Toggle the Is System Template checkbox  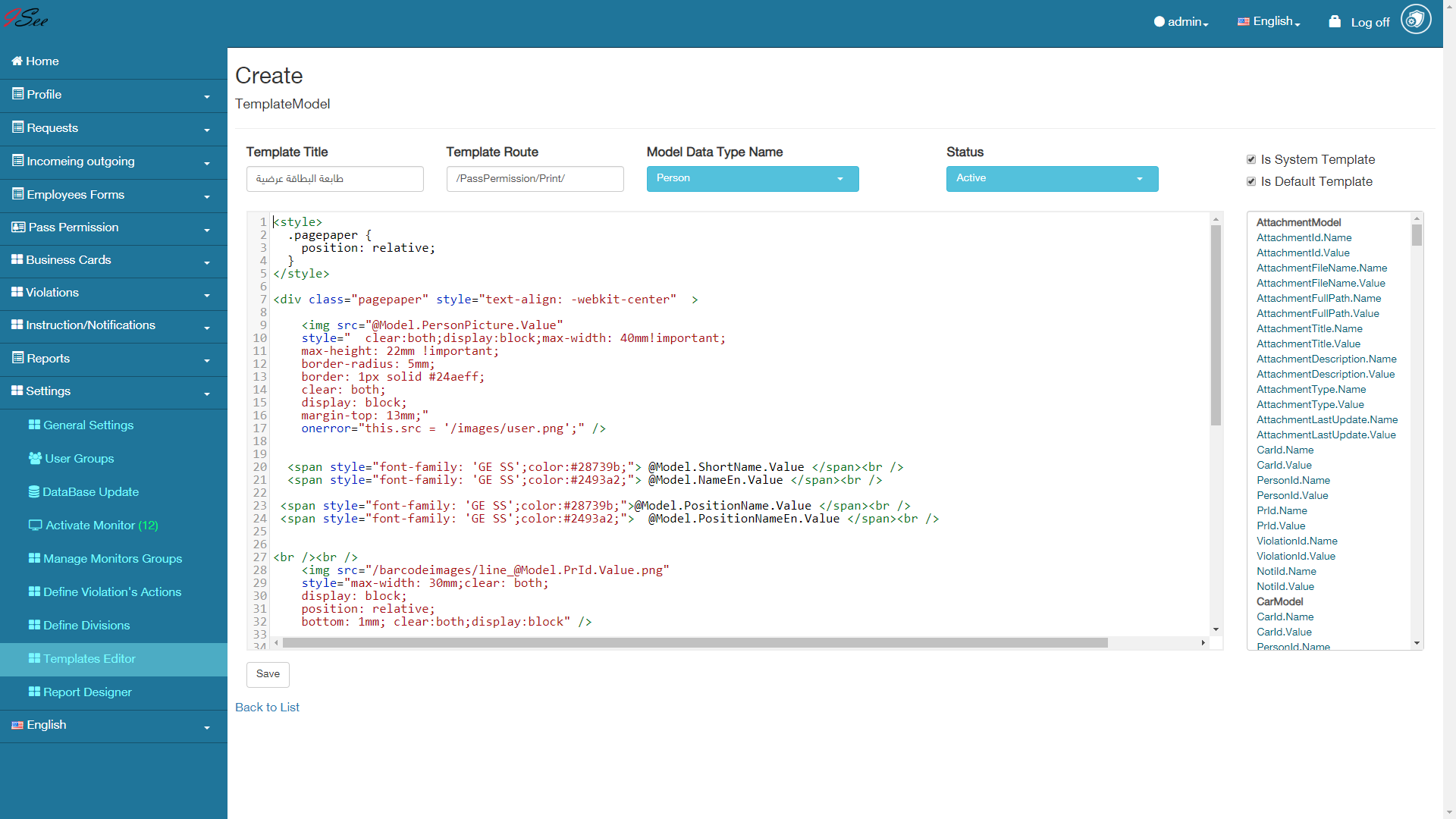click(x=1251, y=159)
